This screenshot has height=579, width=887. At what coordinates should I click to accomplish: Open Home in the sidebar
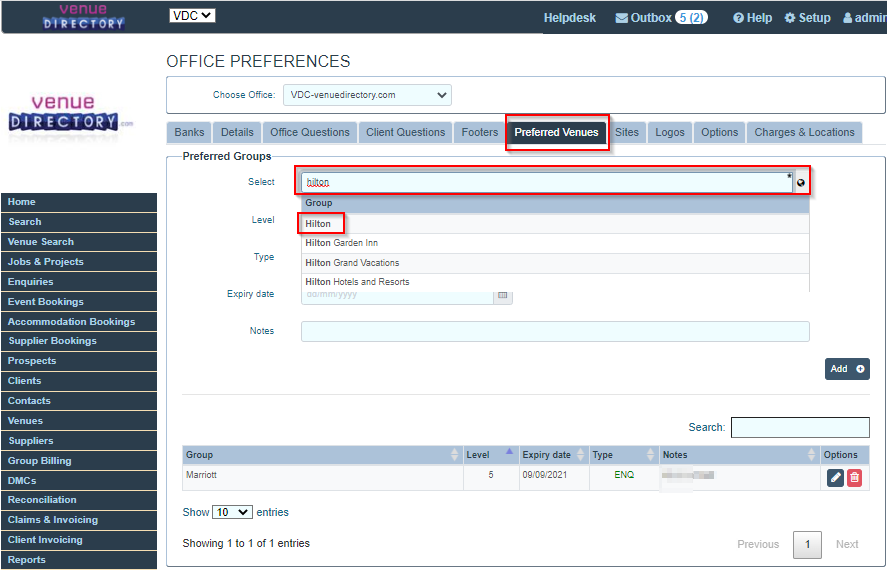click(79, 202)
